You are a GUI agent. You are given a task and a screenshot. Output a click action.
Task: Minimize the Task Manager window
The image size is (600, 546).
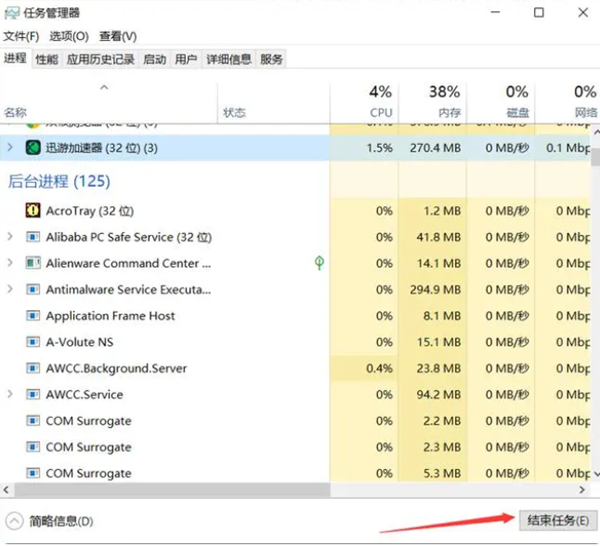pyautogui.click(x=496, y=12)
